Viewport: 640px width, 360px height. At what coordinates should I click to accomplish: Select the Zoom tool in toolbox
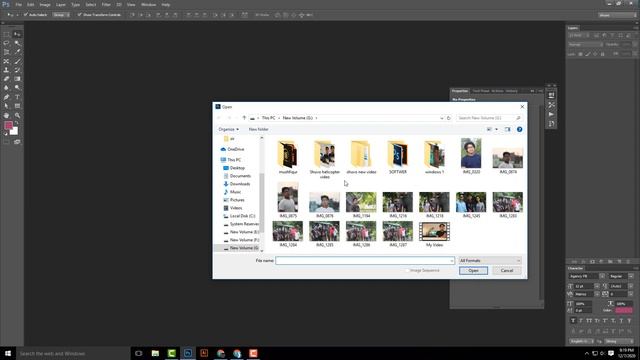[17, 116]
